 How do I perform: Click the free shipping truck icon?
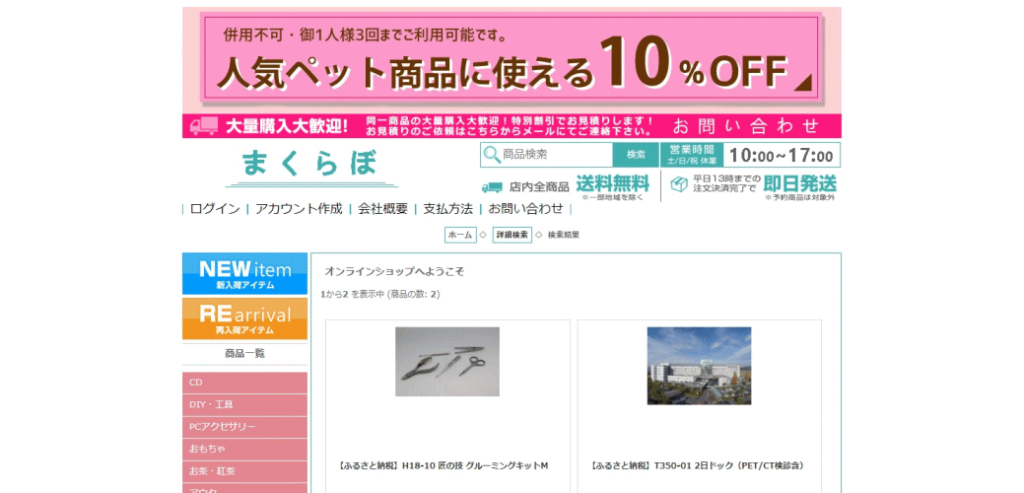(x=492, y=187)
